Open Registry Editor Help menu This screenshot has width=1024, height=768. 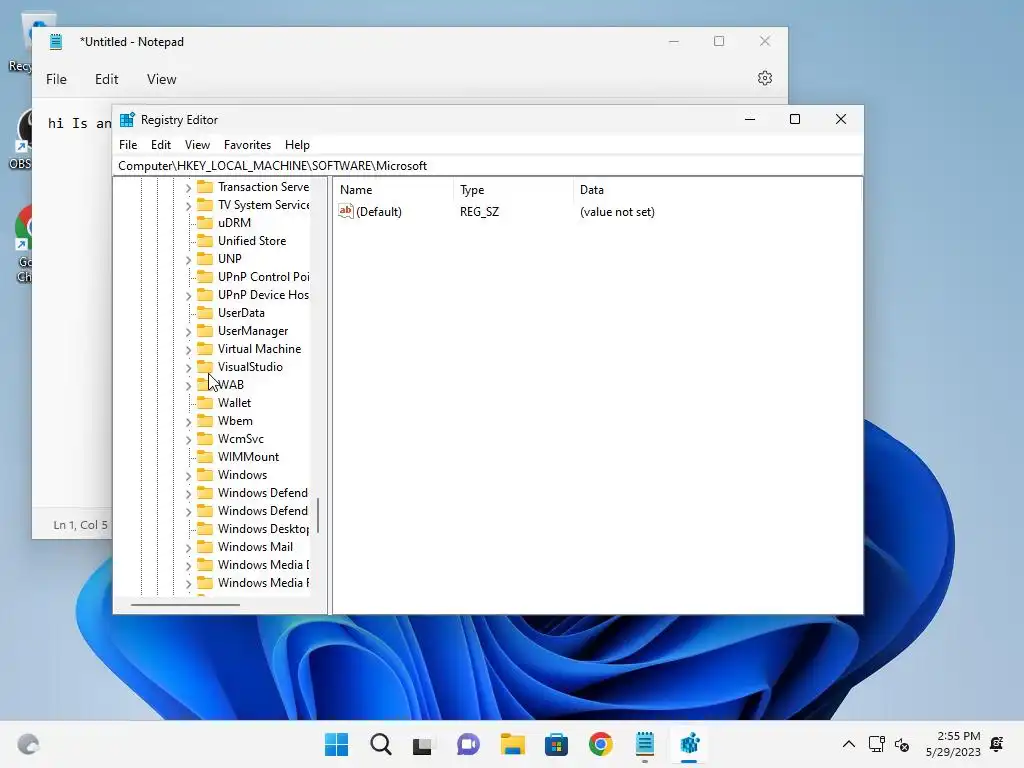pos(297,145)
